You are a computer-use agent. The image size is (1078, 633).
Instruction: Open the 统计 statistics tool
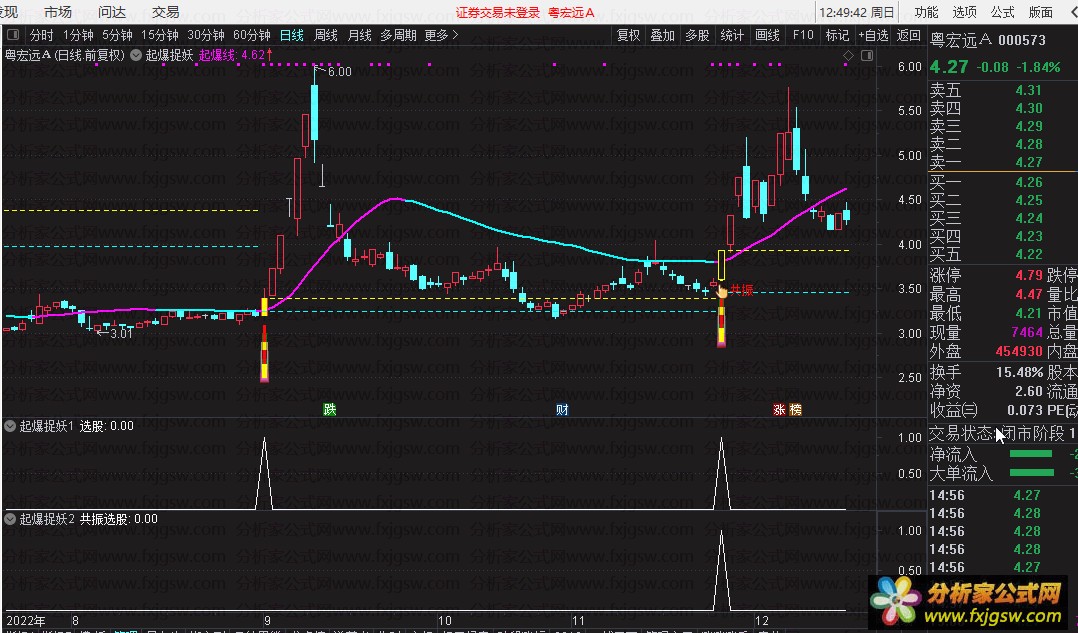[732, 34]
